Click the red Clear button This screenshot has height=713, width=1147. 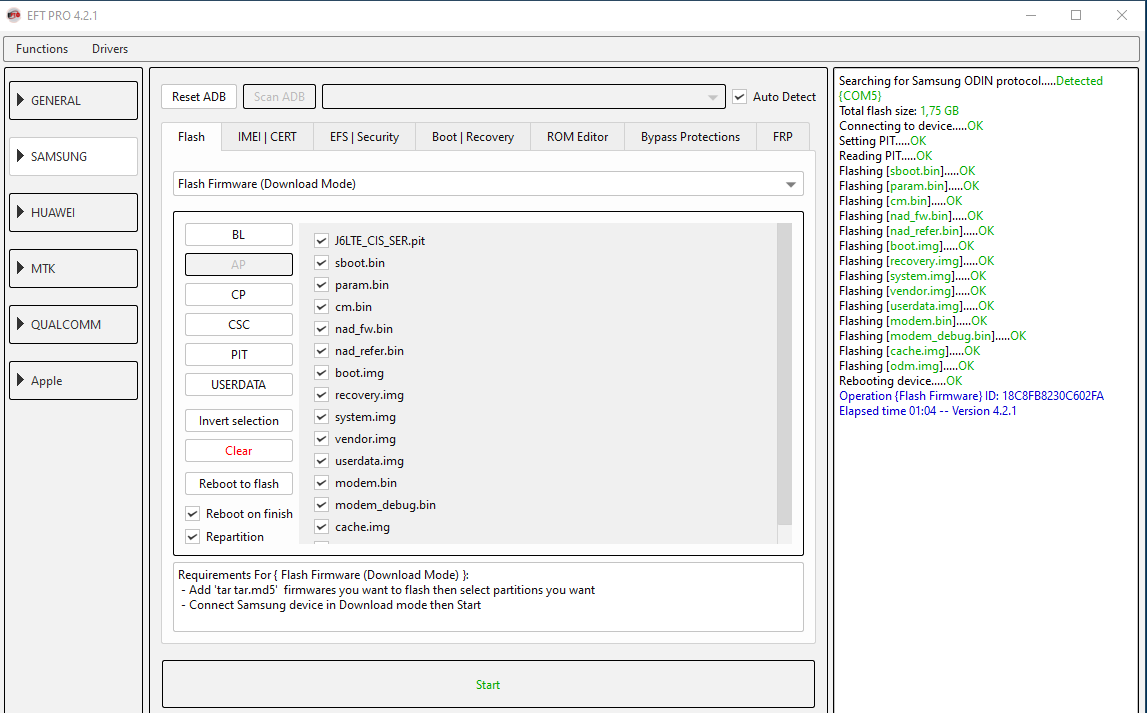(238, 450)
